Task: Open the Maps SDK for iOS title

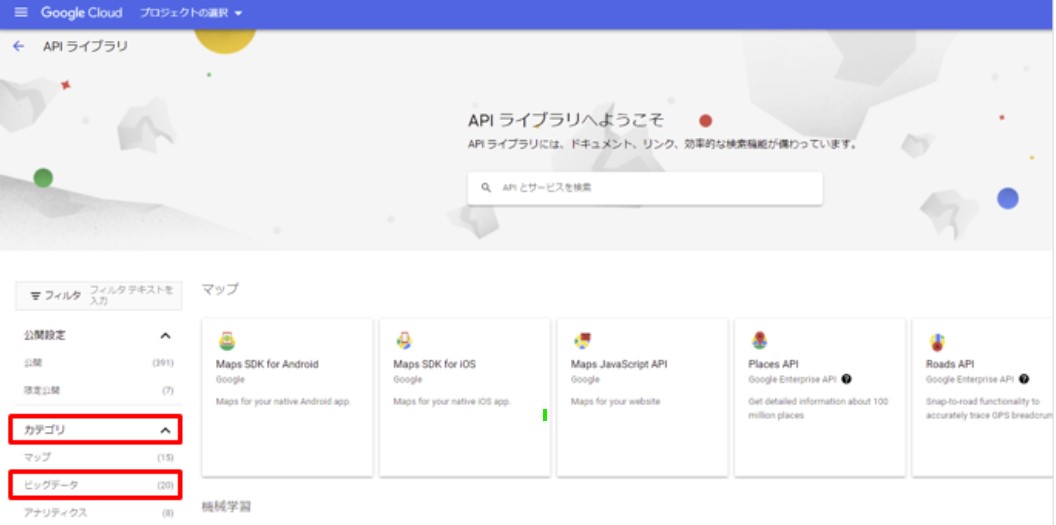Action: [434, 364]
